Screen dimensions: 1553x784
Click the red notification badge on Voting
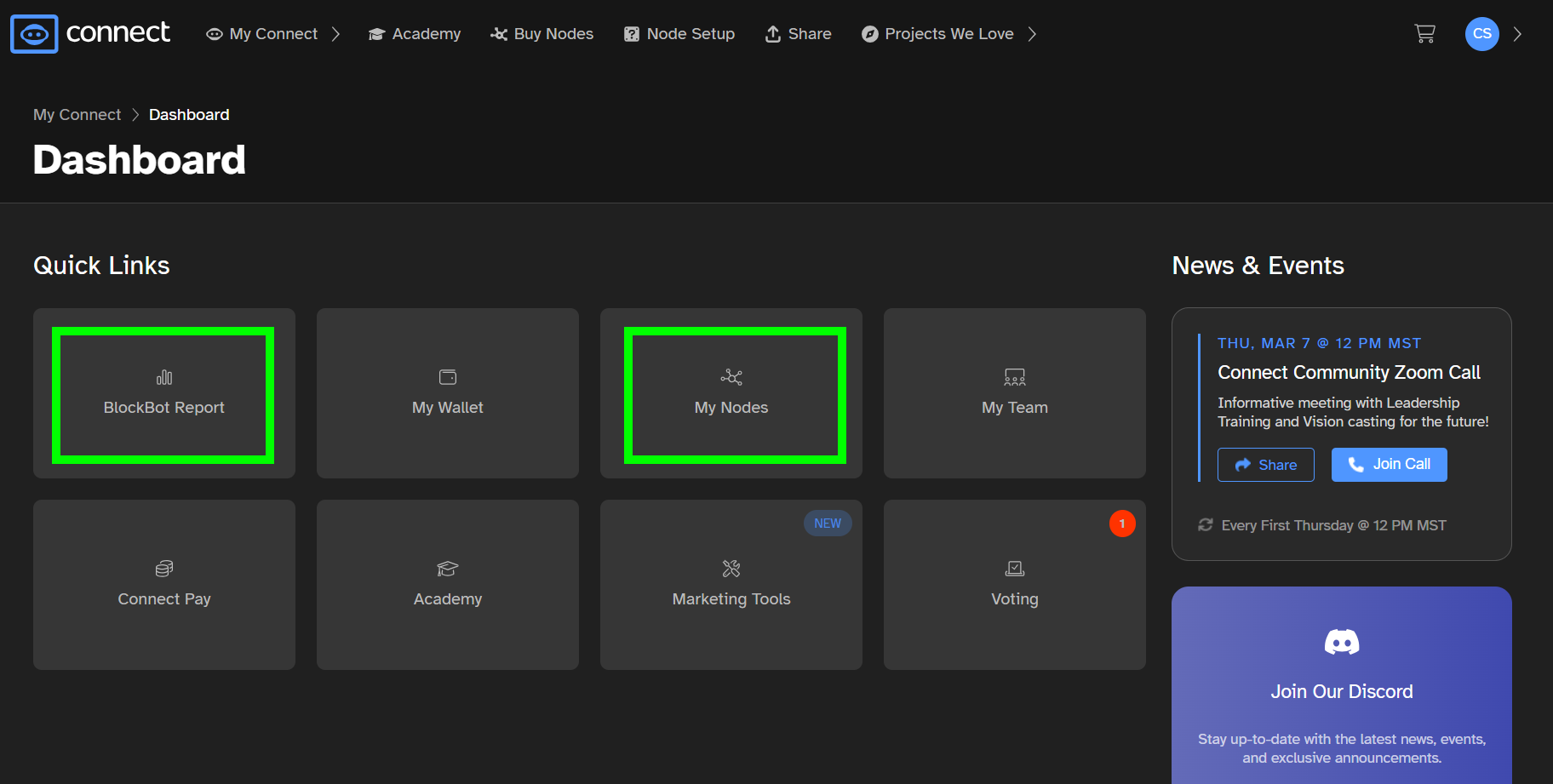tap(1122, 524)
